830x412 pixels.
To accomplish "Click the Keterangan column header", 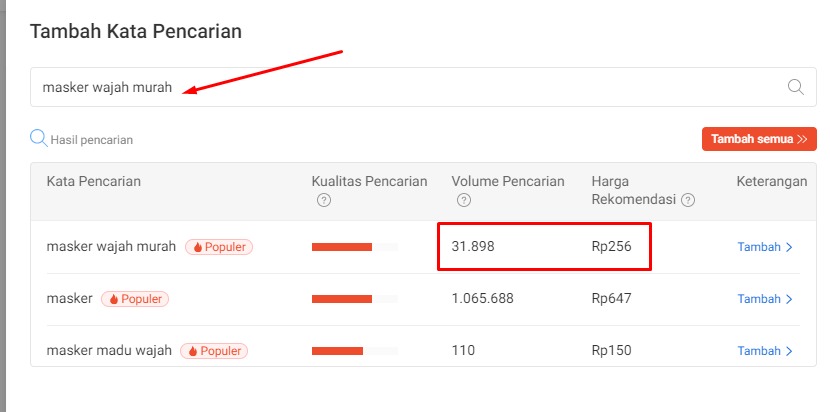I will tap(771, 181).
